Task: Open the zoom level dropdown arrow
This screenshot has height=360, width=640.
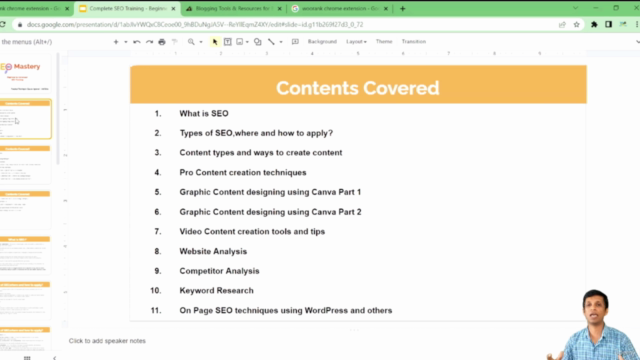Action: (x=201, y=42)
